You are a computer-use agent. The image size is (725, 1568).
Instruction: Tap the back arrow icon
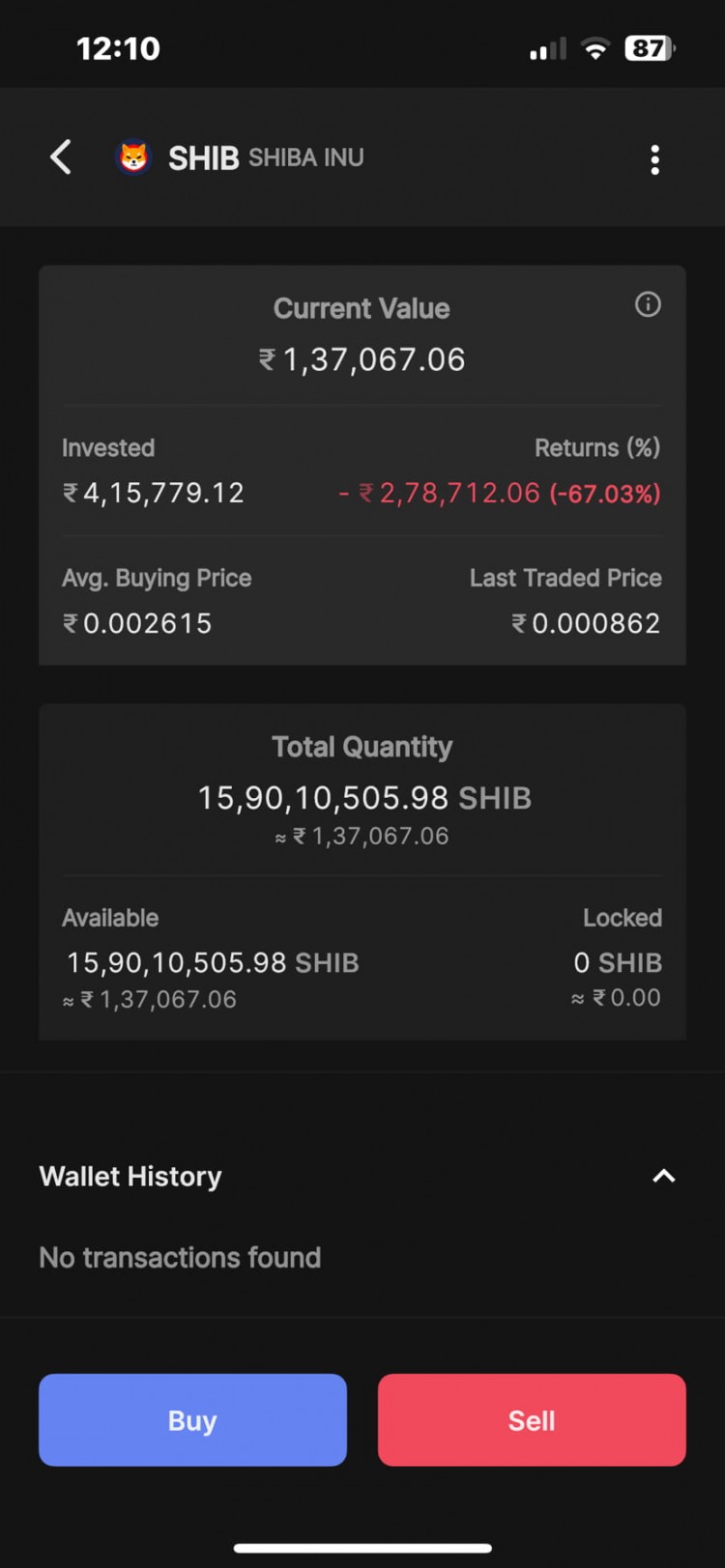tap(61, 157)
